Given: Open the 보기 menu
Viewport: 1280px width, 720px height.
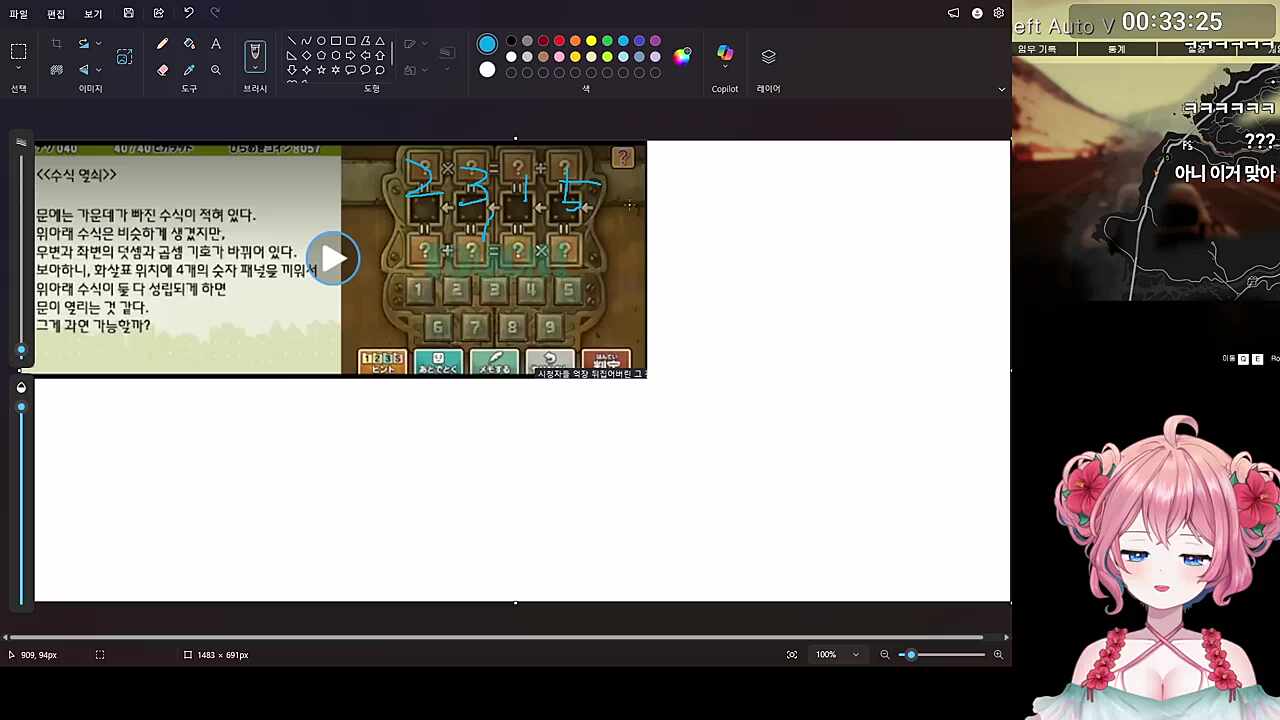Looking at the screenshot, I should [x=93, y=14].
